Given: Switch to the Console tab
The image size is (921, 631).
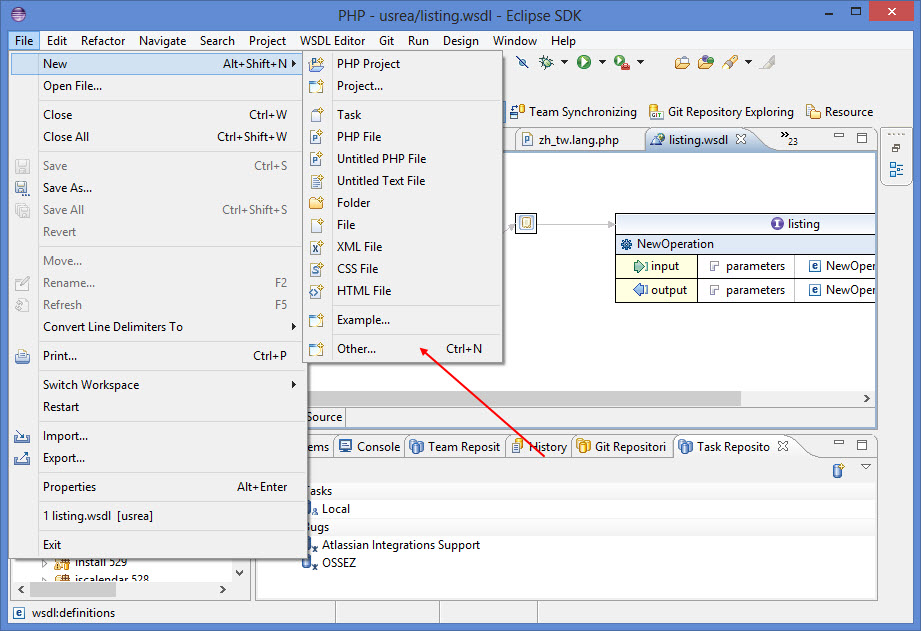Looking at the screenshot, I should tap(370, 447).
